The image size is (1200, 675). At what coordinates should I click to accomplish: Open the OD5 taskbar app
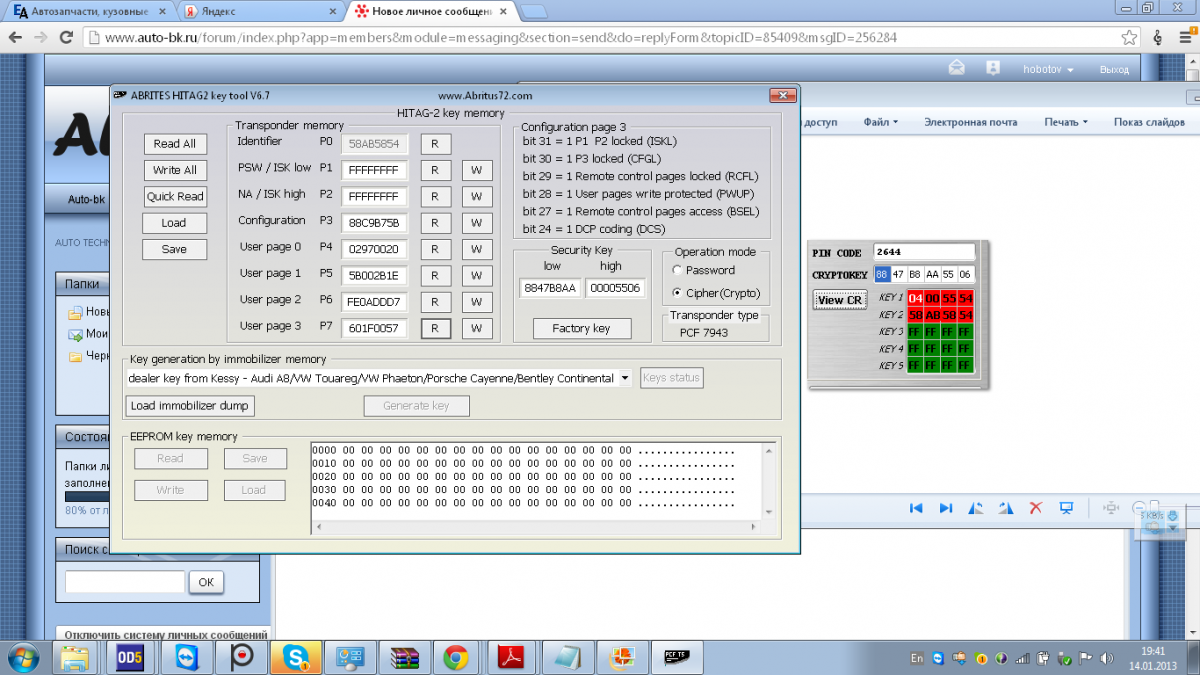pyautogui.click(x=130, y=657)
